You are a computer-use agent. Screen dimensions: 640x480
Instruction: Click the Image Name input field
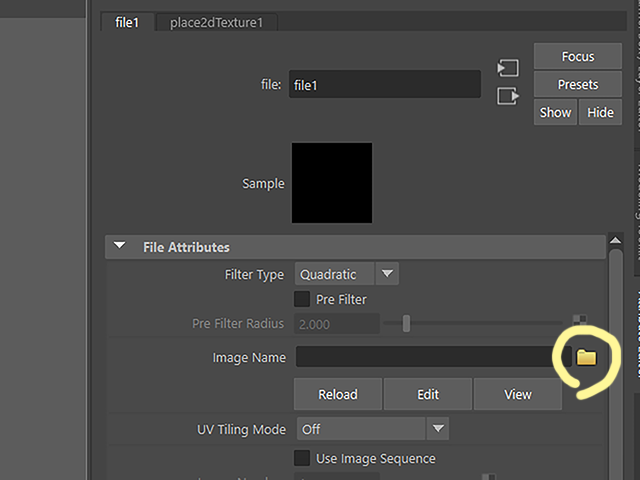[433, 357]
